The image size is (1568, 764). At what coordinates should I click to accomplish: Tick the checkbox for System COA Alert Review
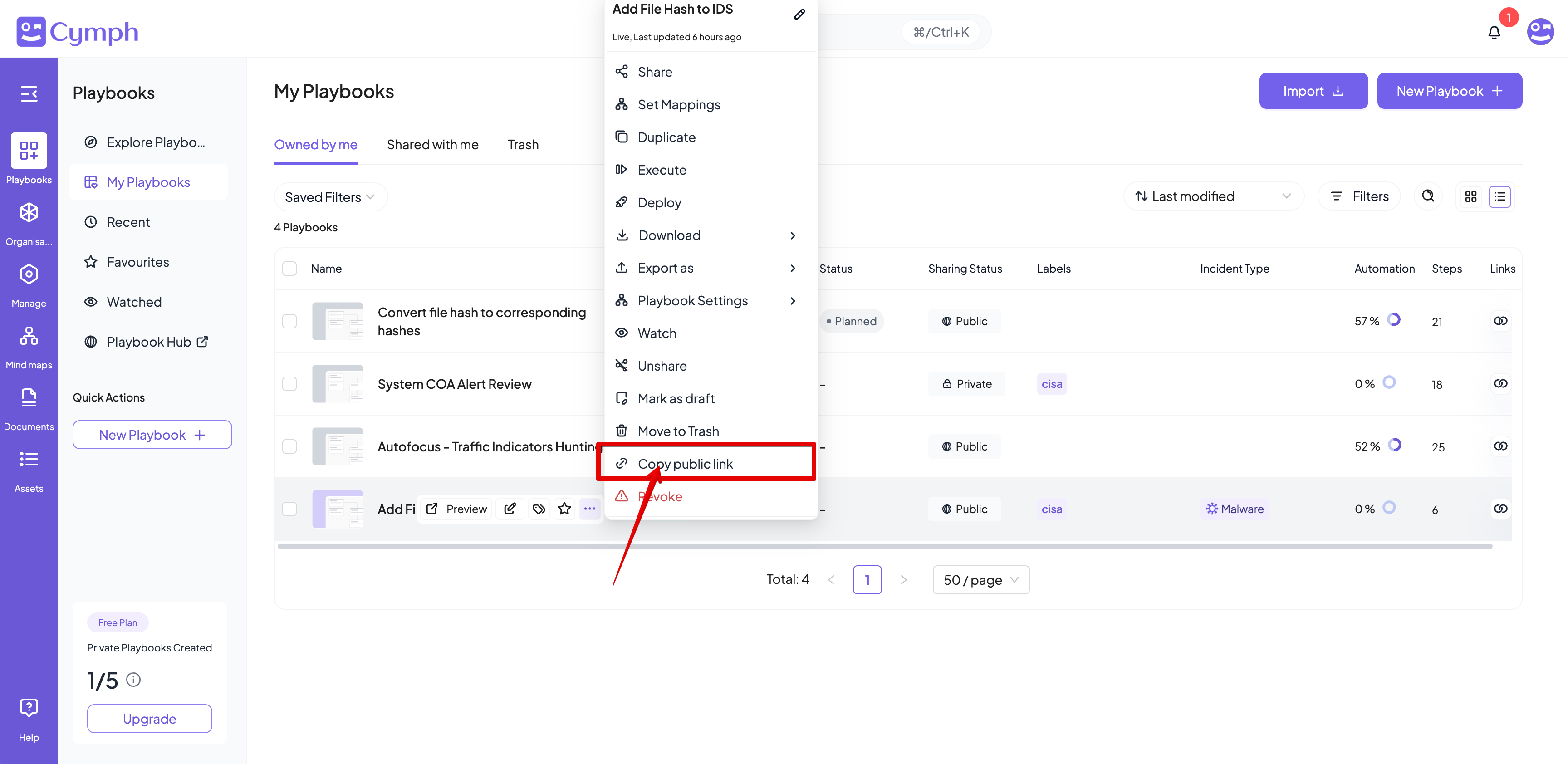(290, 383)
